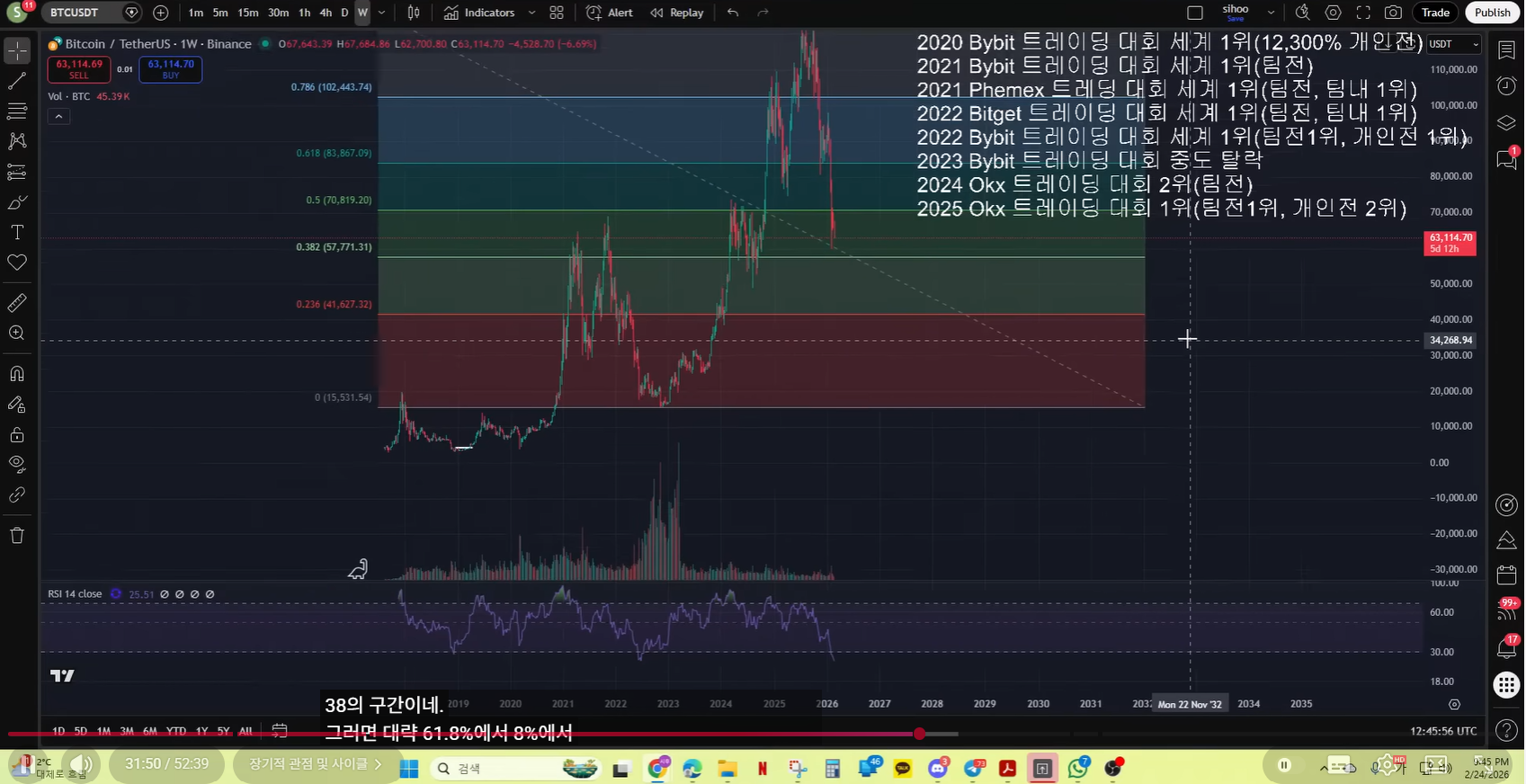Open the Trade panel

(x=1435, y=13)
